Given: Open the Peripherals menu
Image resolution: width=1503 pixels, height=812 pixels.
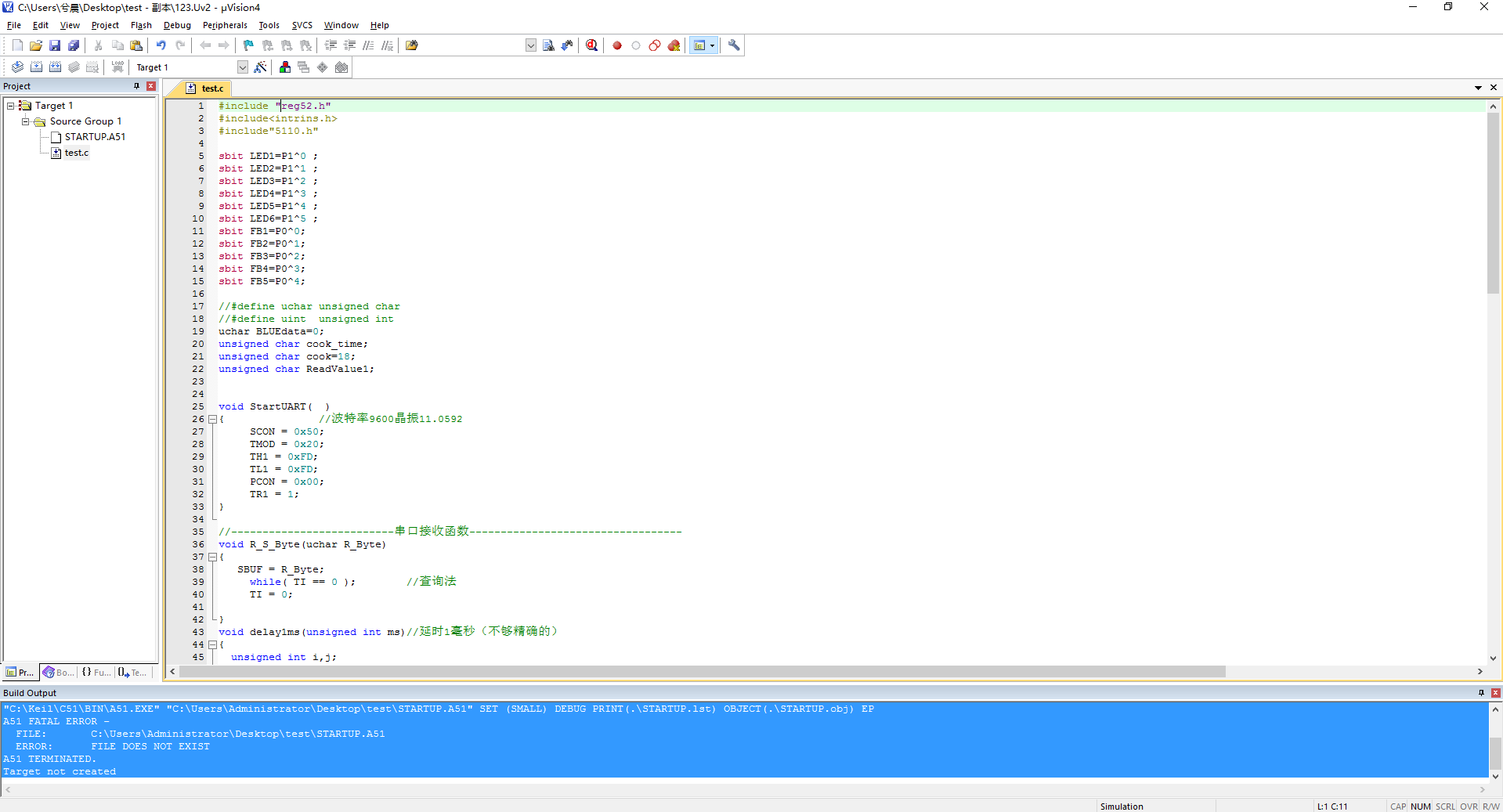Looking at the screenshot, I should (225, 25).
